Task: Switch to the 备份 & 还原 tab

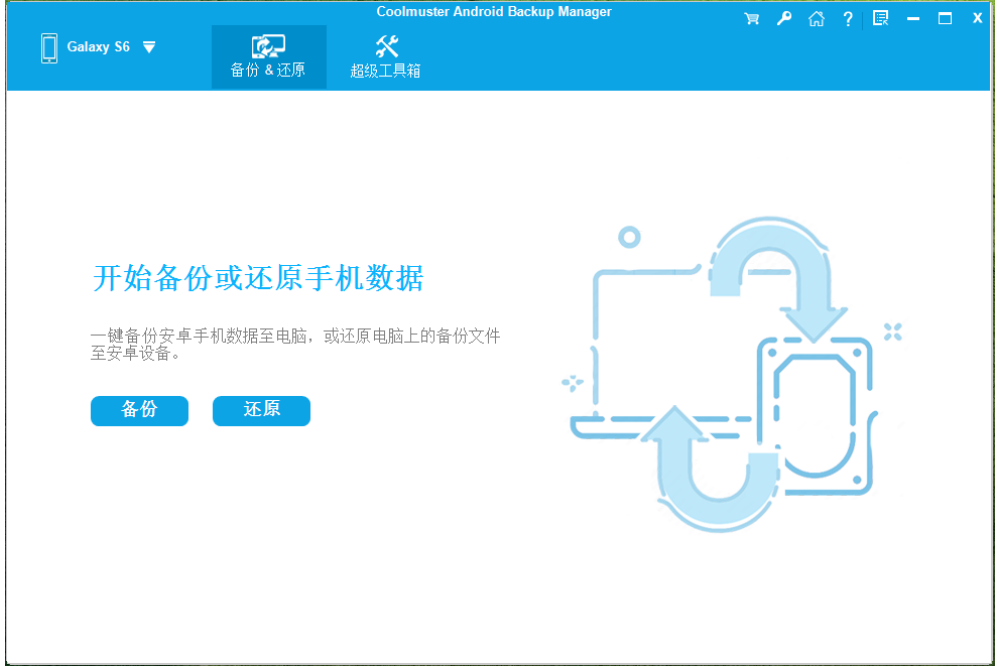Action: (x=268, y=57)
